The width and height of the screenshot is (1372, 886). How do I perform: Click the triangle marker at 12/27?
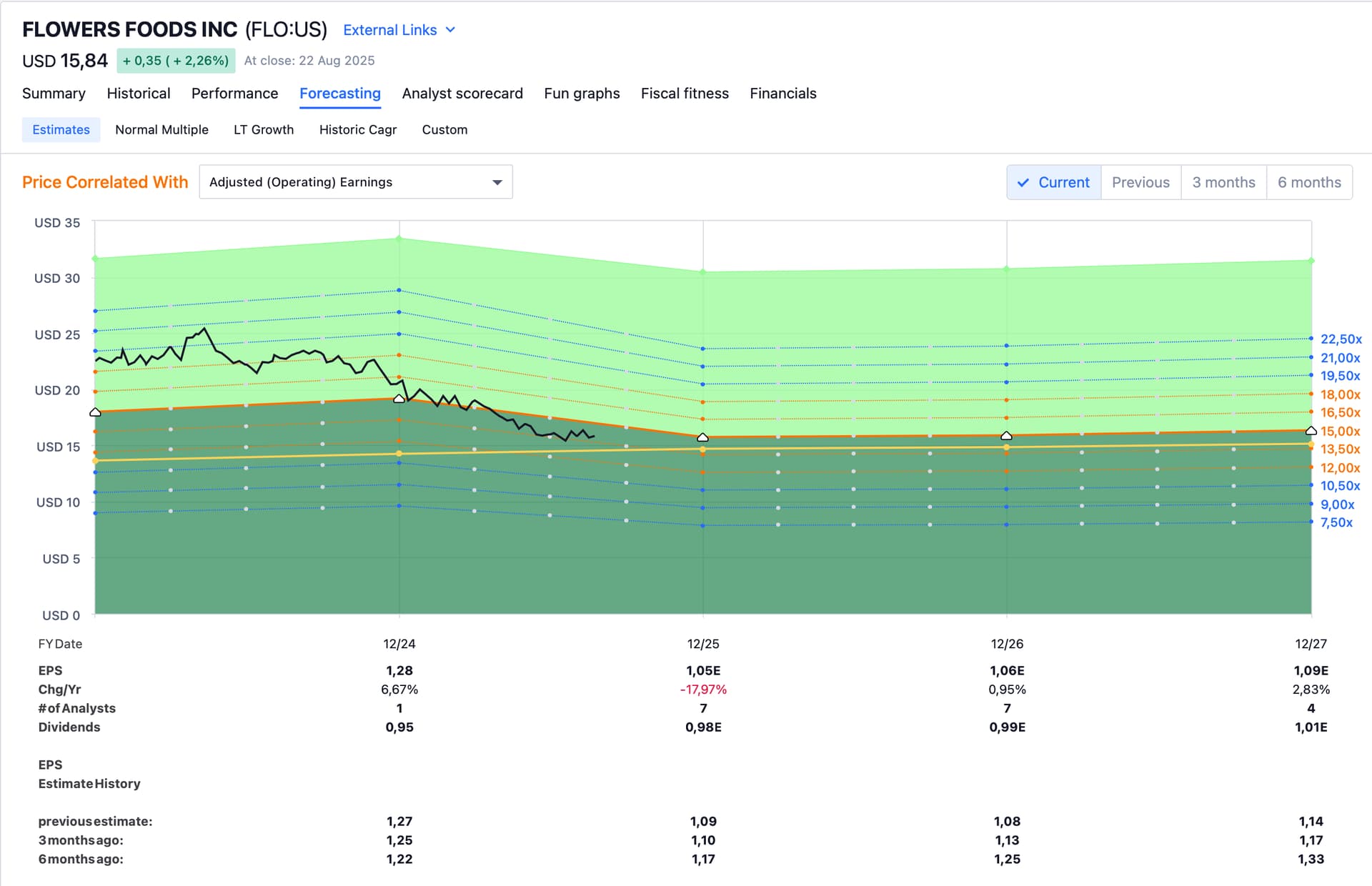point(1311,431)
